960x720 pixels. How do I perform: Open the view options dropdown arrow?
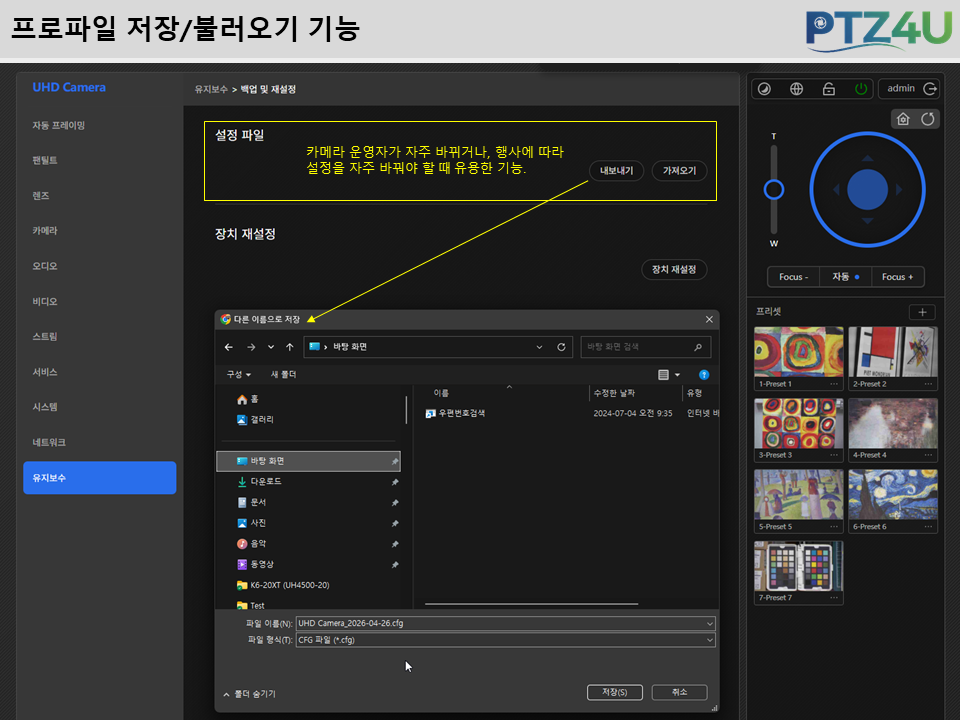click(677, 375)
